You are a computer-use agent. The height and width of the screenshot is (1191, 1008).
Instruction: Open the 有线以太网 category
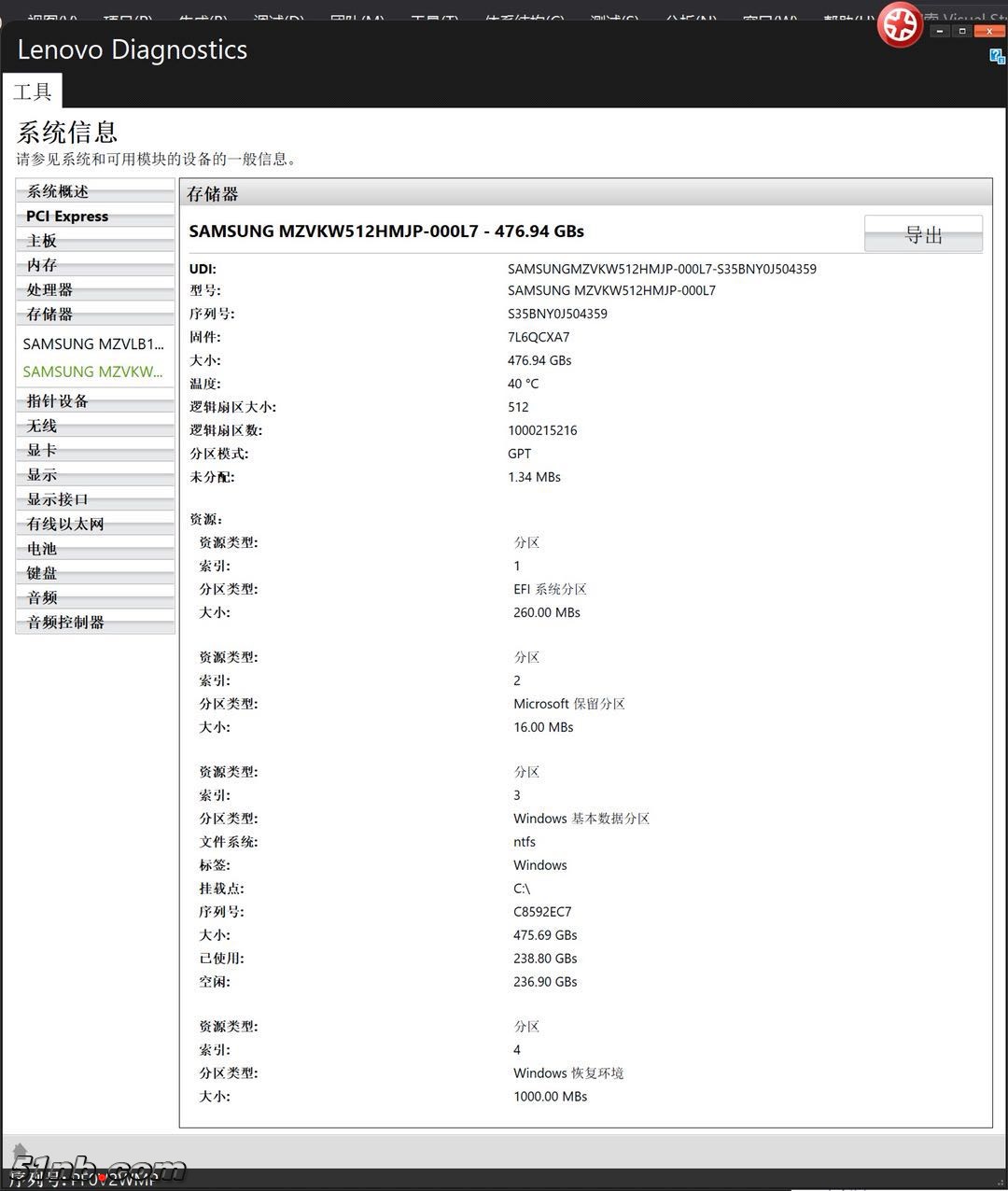tap(94, 524)
